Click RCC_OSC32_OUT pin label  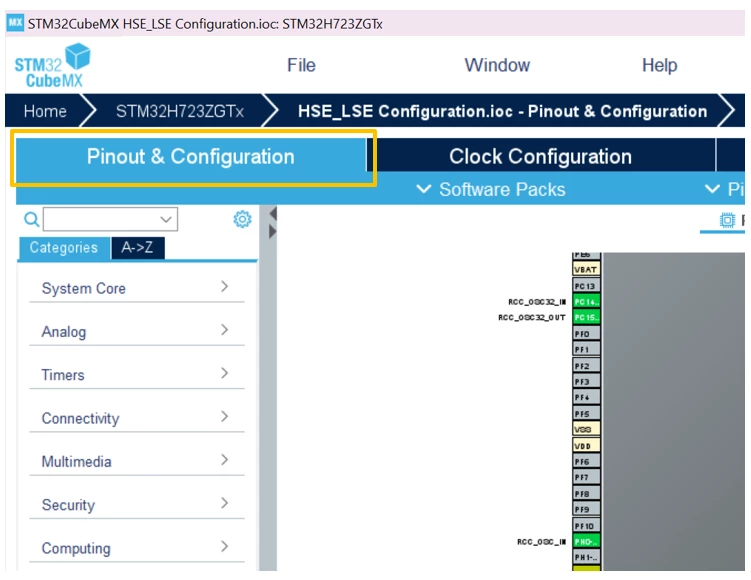(x=532, y=318)
